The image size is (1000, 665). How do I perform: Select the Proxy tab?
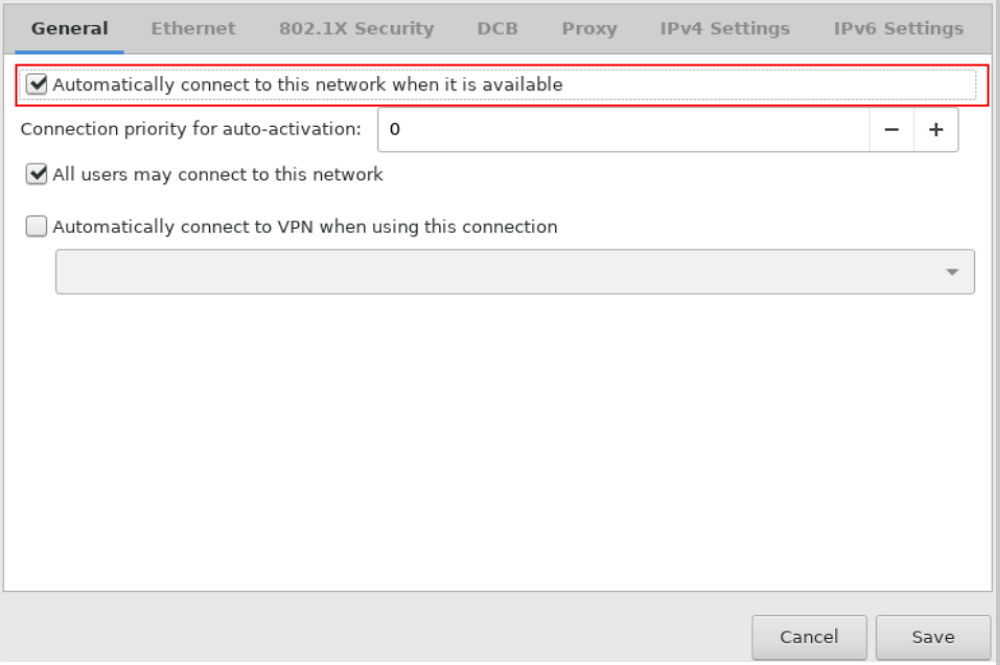click(x=589, y=29)
